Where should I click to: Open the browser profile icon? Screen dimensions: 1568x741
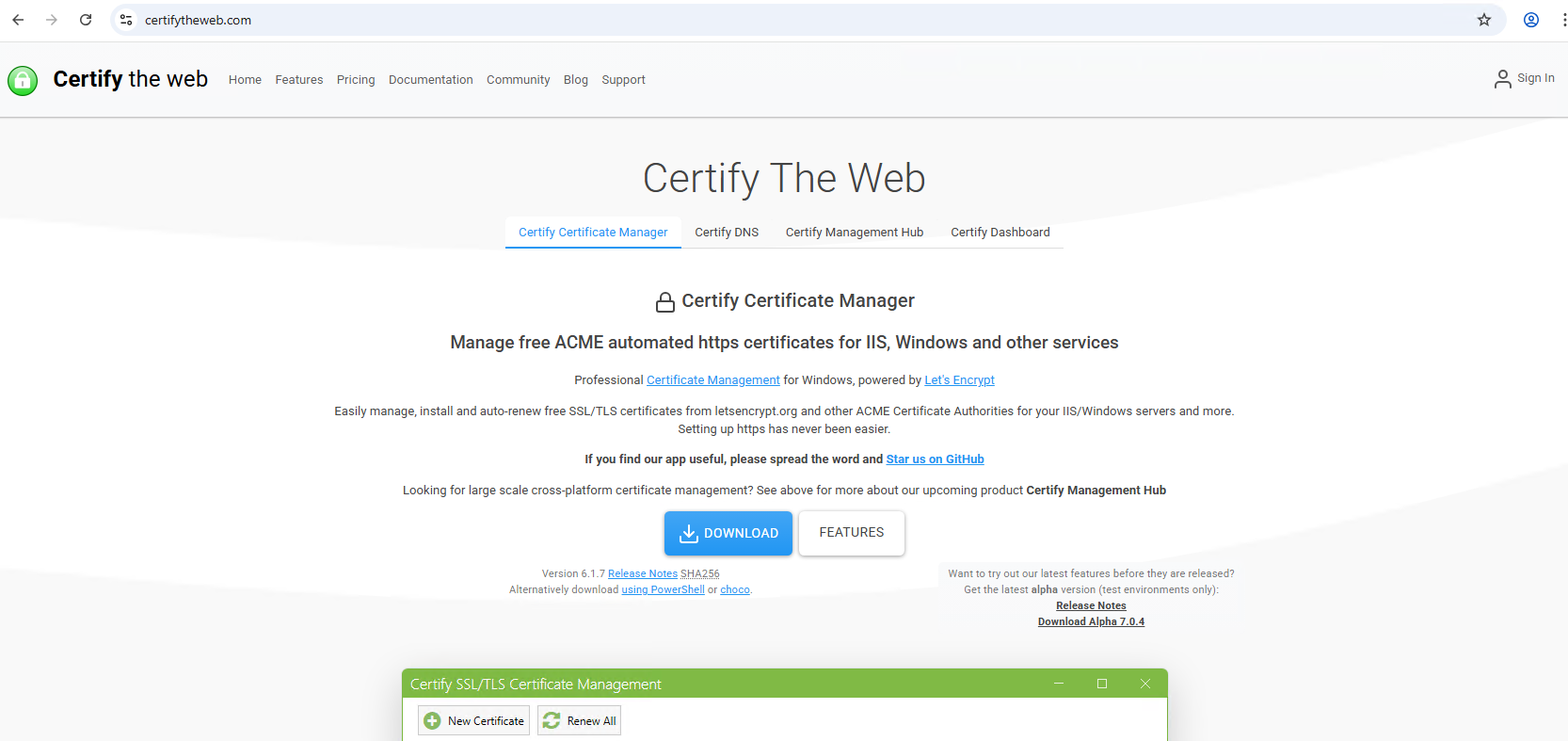pyautogui.click(x=1531, y=20)
